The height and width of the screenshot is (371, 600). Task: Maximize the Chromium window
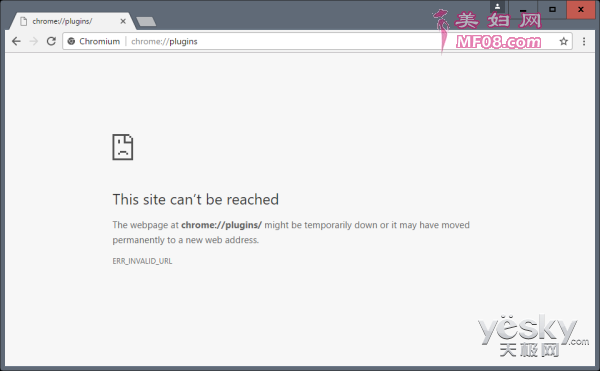[x=552, y=9]
